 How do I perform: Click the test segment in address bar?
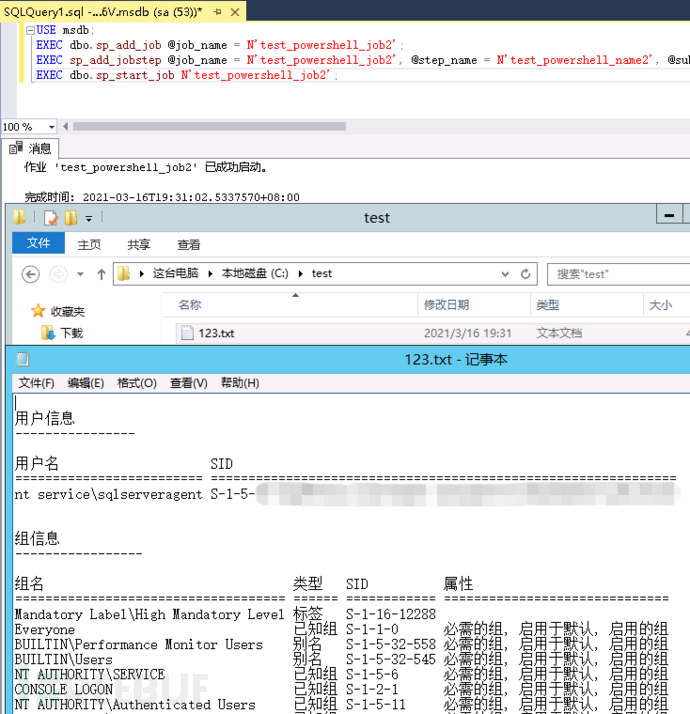322,273
